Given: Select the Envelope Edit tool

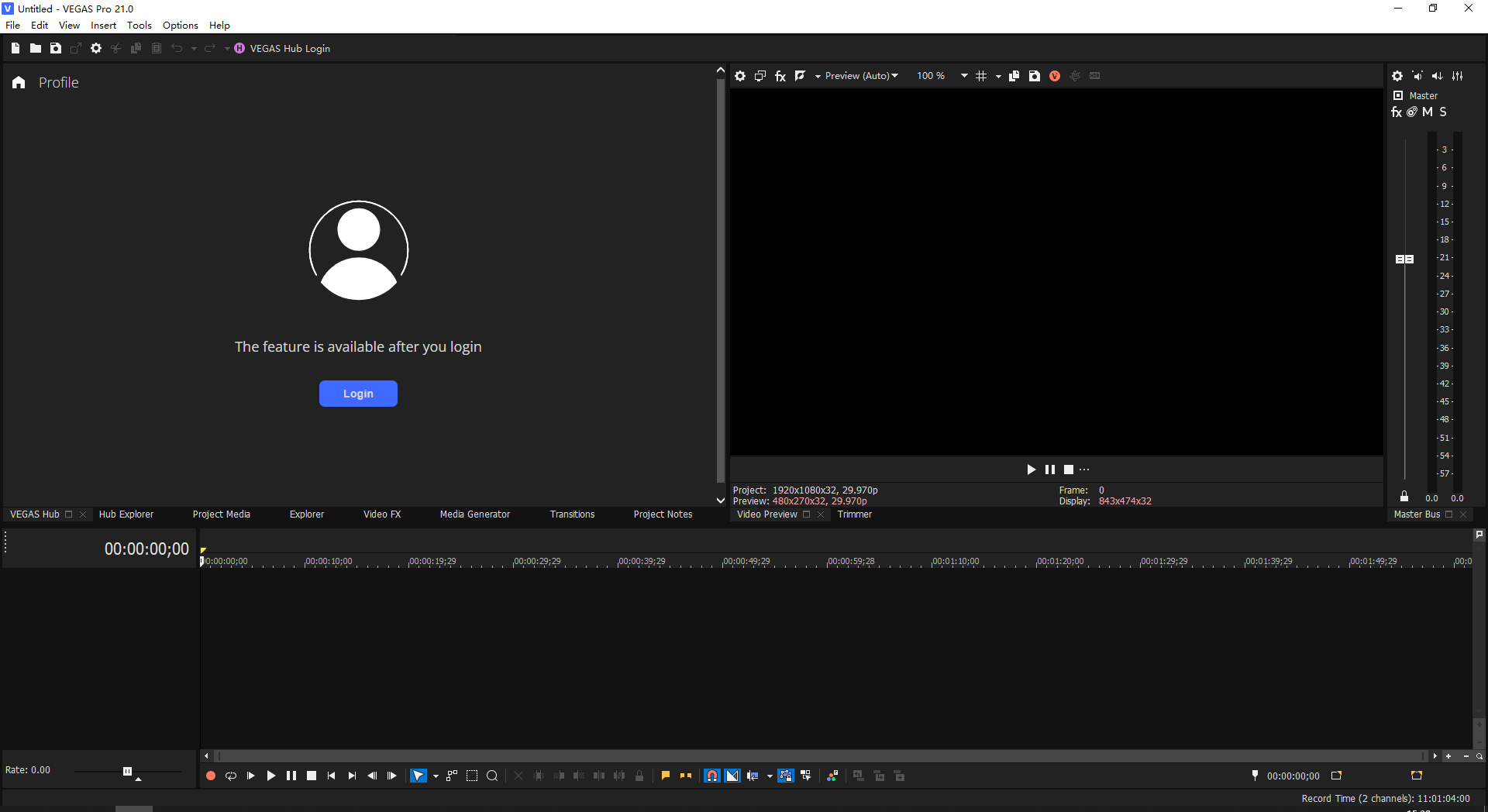Looking at the screenshot, I should 452,776.
